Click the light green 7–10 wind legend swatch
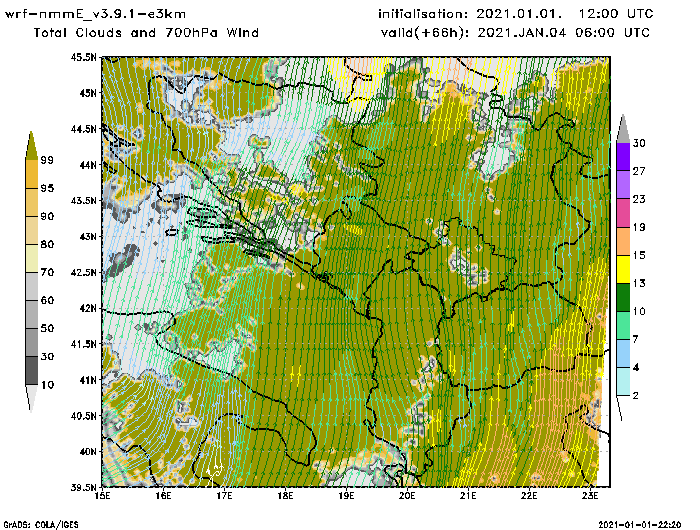 point(623,326)
